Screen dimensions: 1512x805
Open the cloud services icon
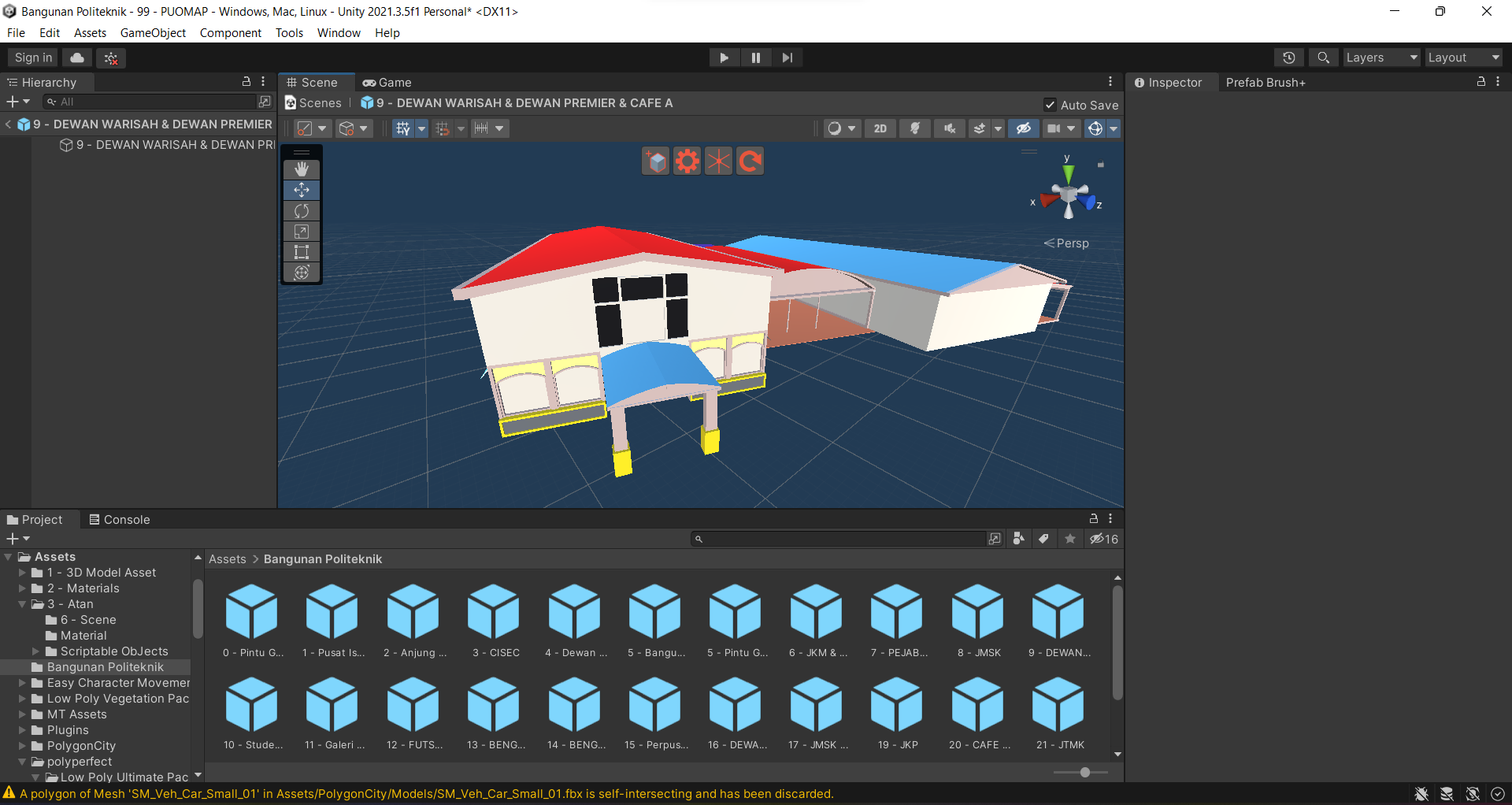click(x=77, y=57)
